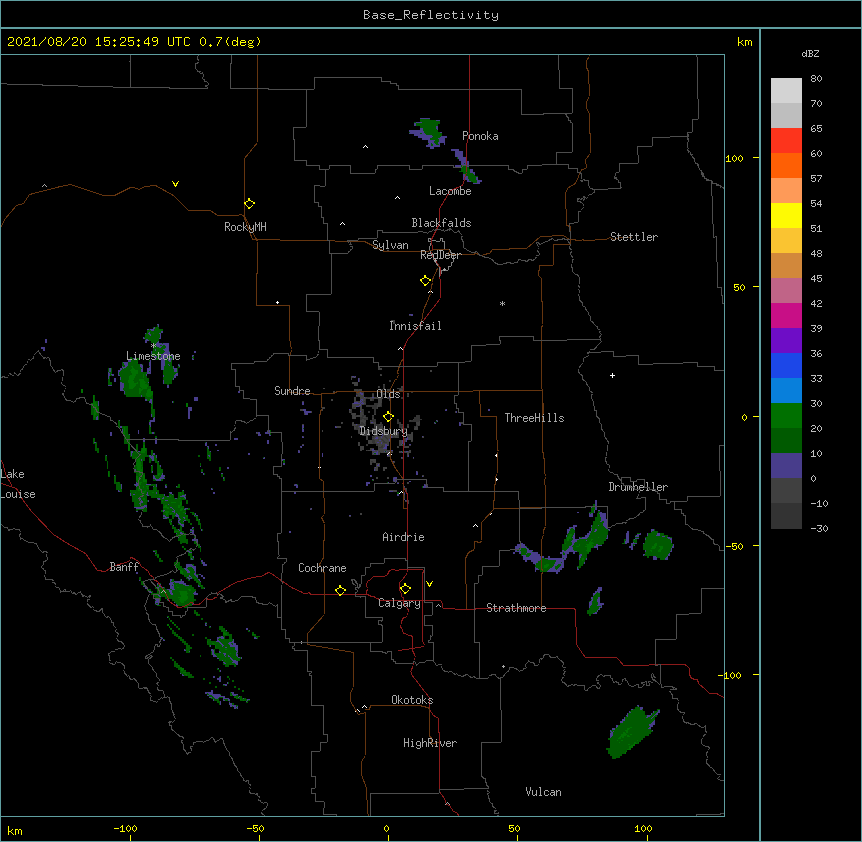Click the dBZ legend heading
The height and width of the screenshot is (842, 862).
click(x=810, y=54)
